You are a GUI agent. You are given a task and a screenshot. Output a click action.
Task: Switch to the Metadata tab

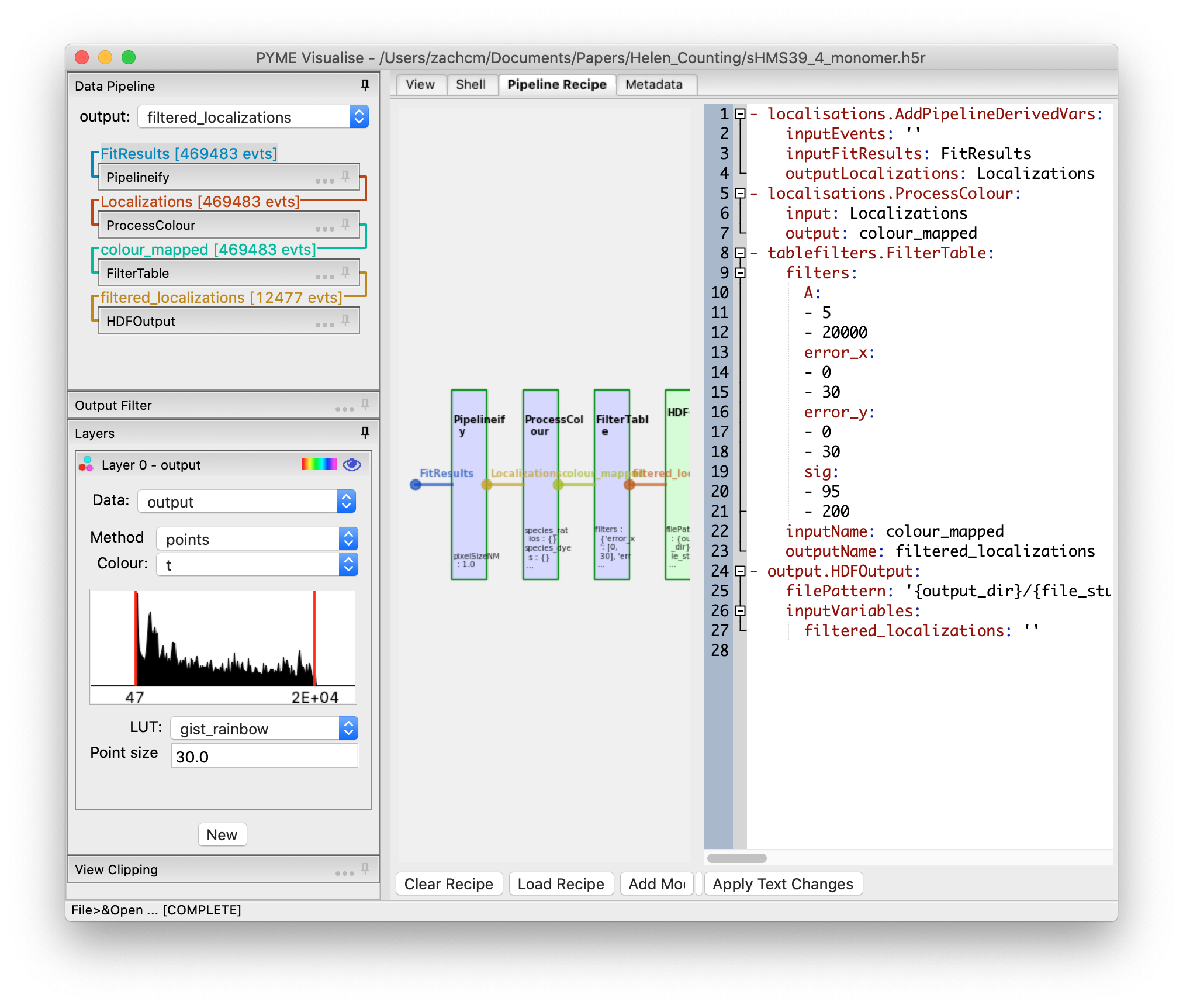point(655,84)
